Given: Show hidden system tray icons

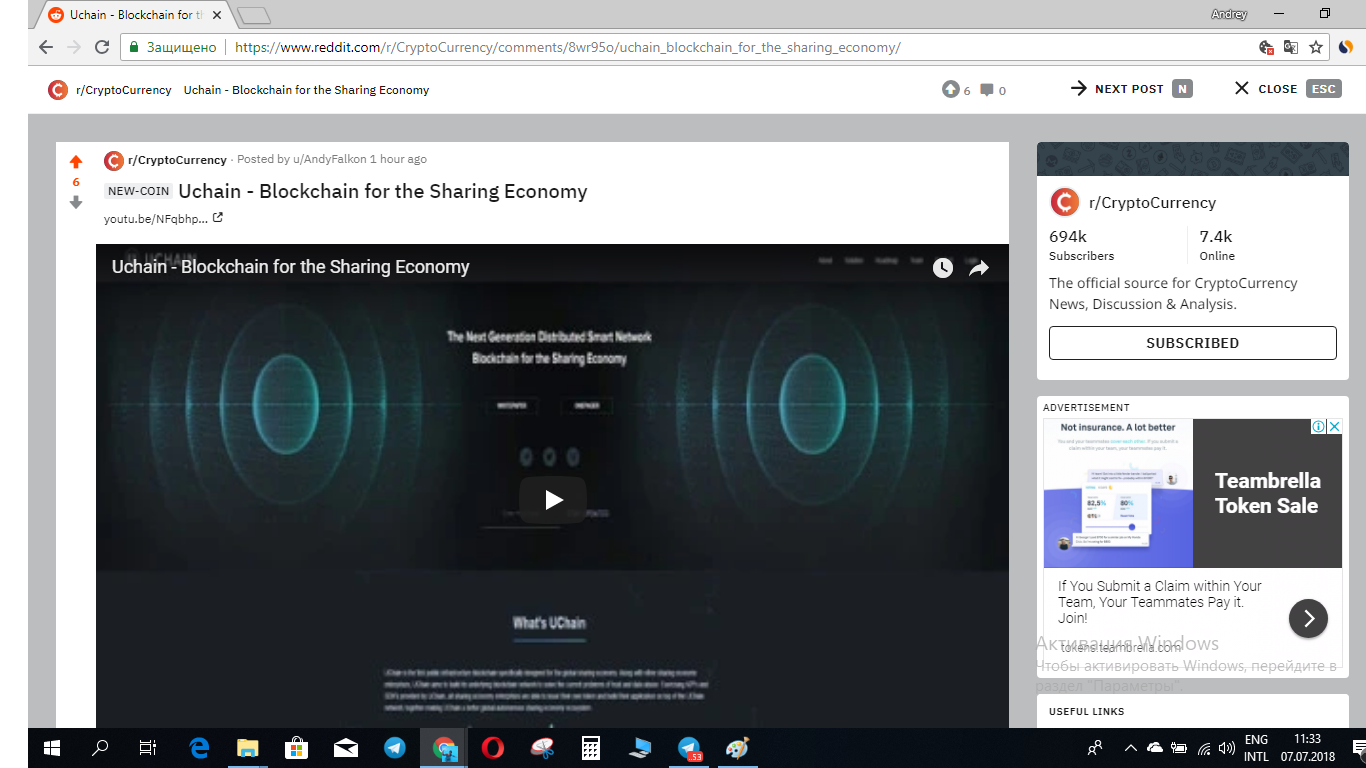Looking at the screenshot, I should point(1131,748).
